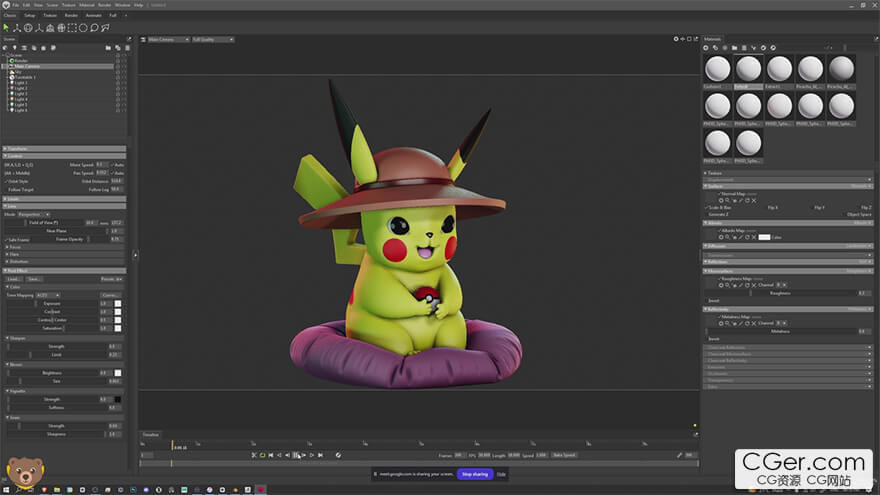Screen dimensions: 880x495
Task: Open the Tone Mapping dropdown
Action: click(47, 295)
